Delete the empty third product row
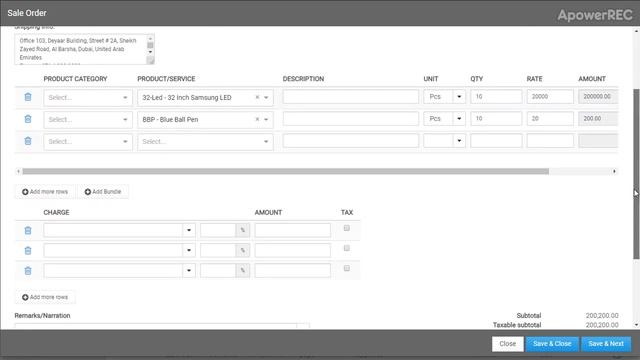 [x=28, y=141]
